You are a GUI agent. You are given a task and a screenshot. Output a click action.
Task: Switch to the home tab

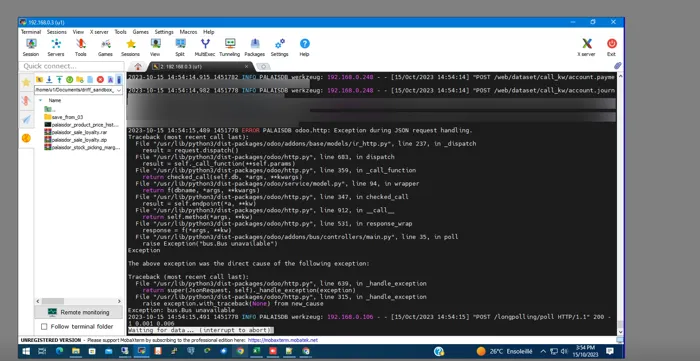(x=138, y=66)
